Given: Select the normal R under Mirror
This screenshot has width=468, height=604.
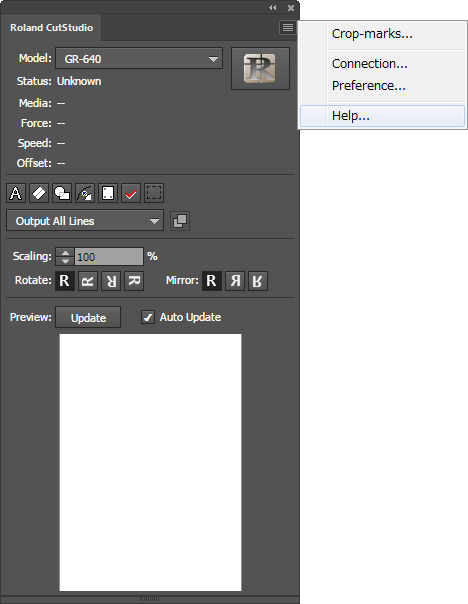Looking at the screenshot, I should pyautogui.click(x=212, y=281).
